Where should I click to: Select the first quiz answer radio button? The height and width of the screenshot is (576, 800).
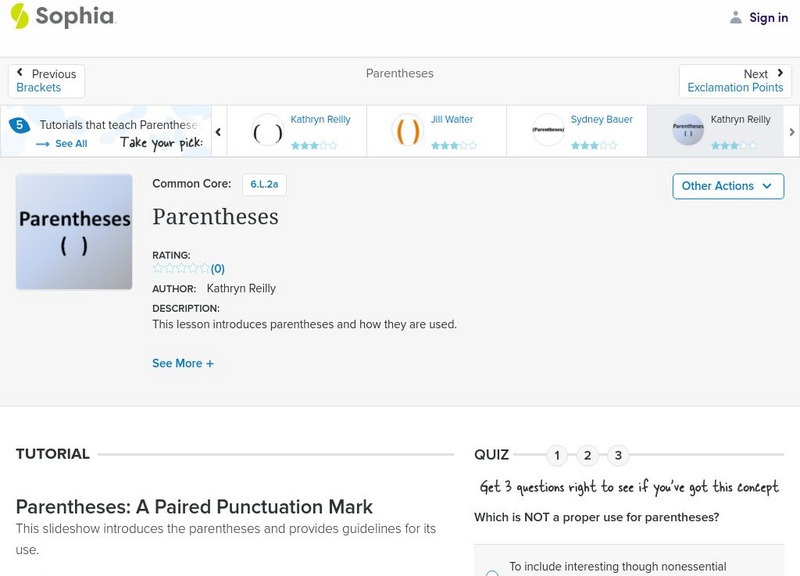[492, 573]
